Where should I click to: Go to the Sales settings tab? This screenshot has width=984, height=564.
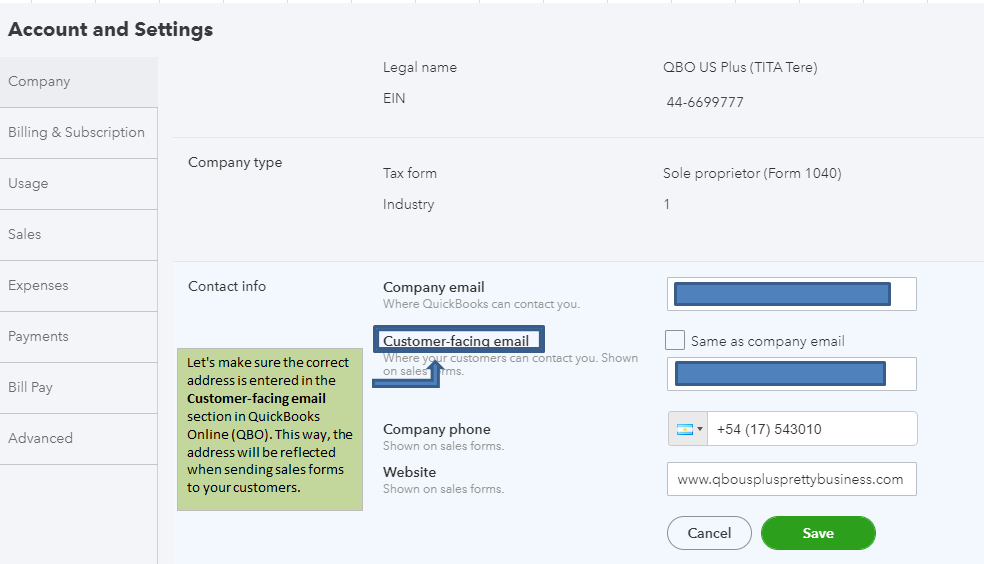(x=78, y=235)
